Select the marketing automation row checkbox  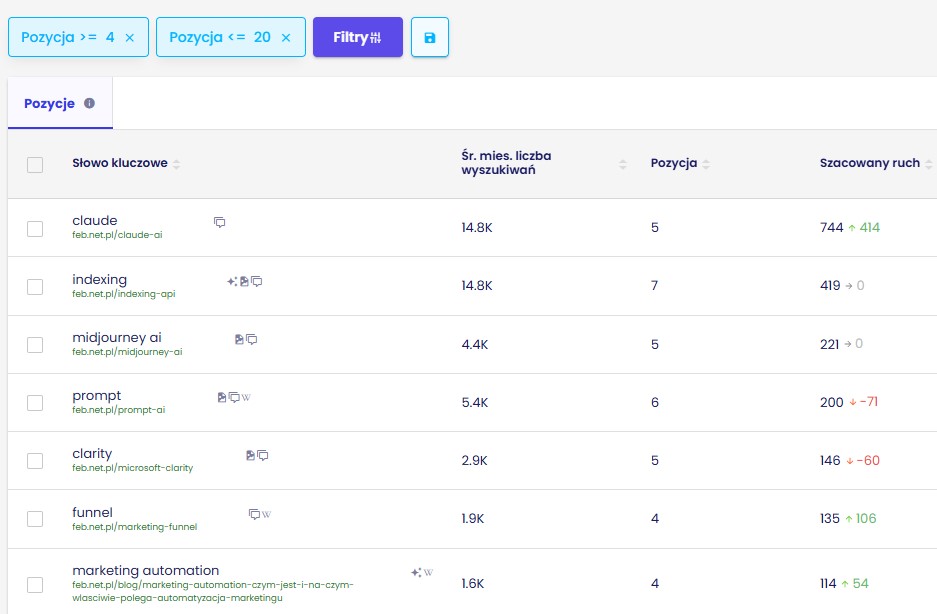point(35,584)
